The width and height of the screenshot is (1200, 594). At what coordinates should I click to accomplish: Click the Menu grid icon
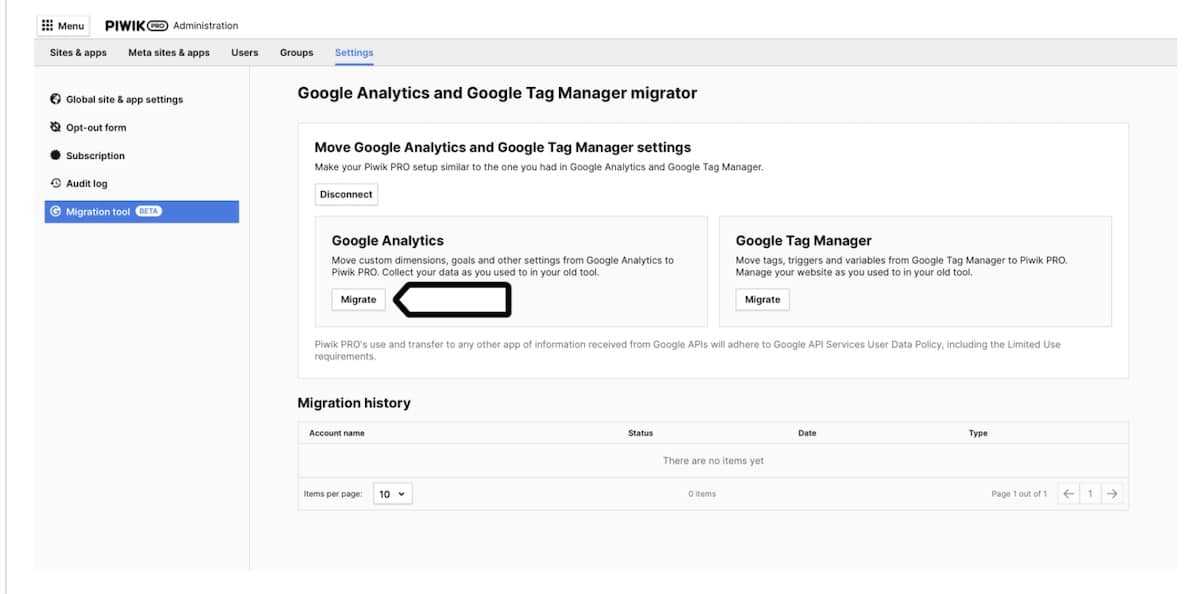(47, 26)
